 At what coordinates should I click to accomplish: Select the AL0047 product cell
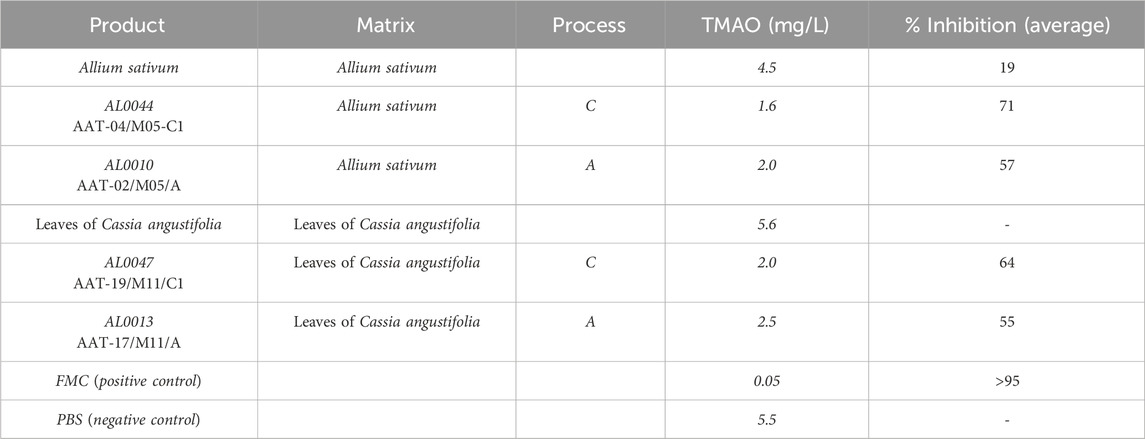tap(129, 271)
